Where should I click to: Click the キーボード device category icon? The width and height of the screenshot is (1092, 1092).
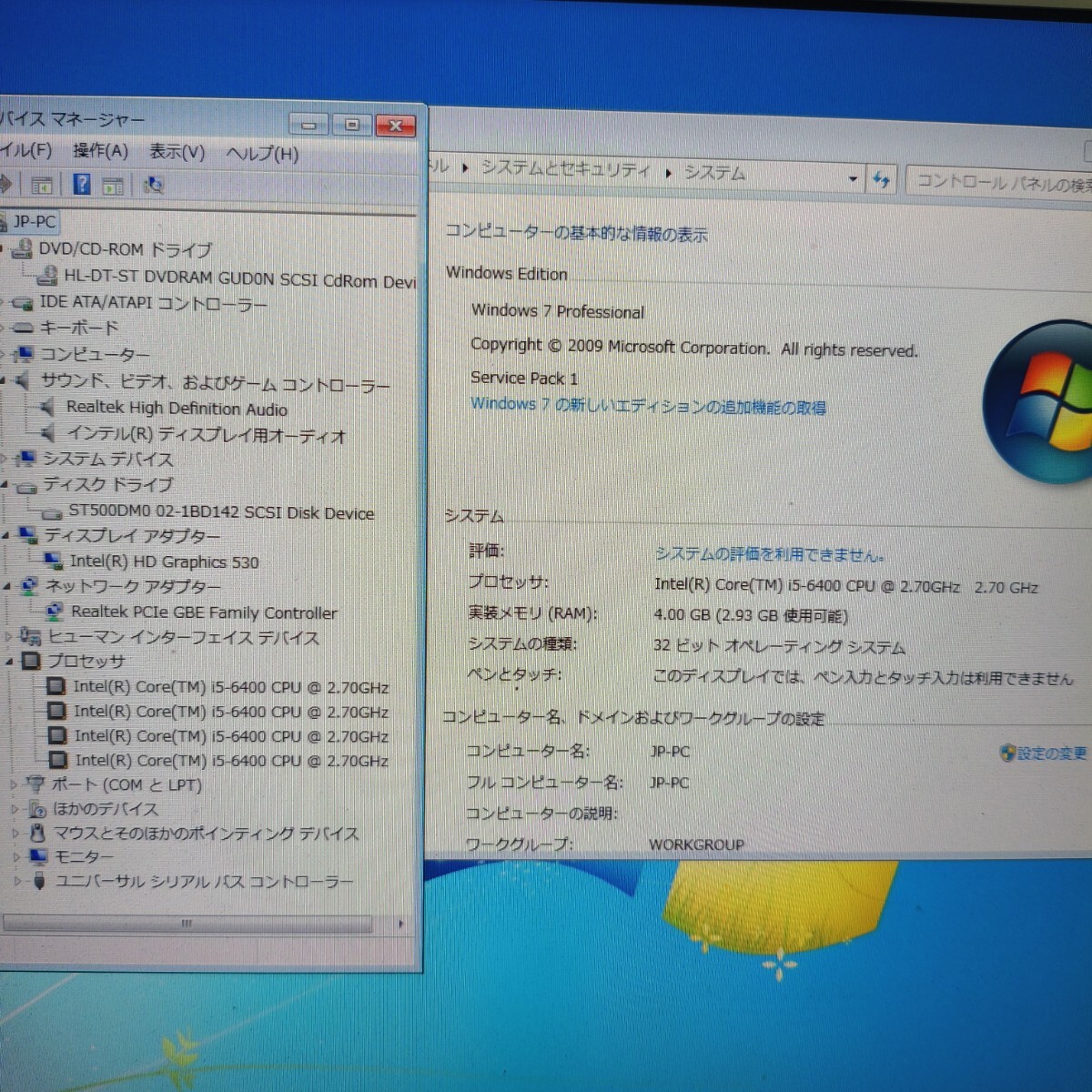point(24,328)
